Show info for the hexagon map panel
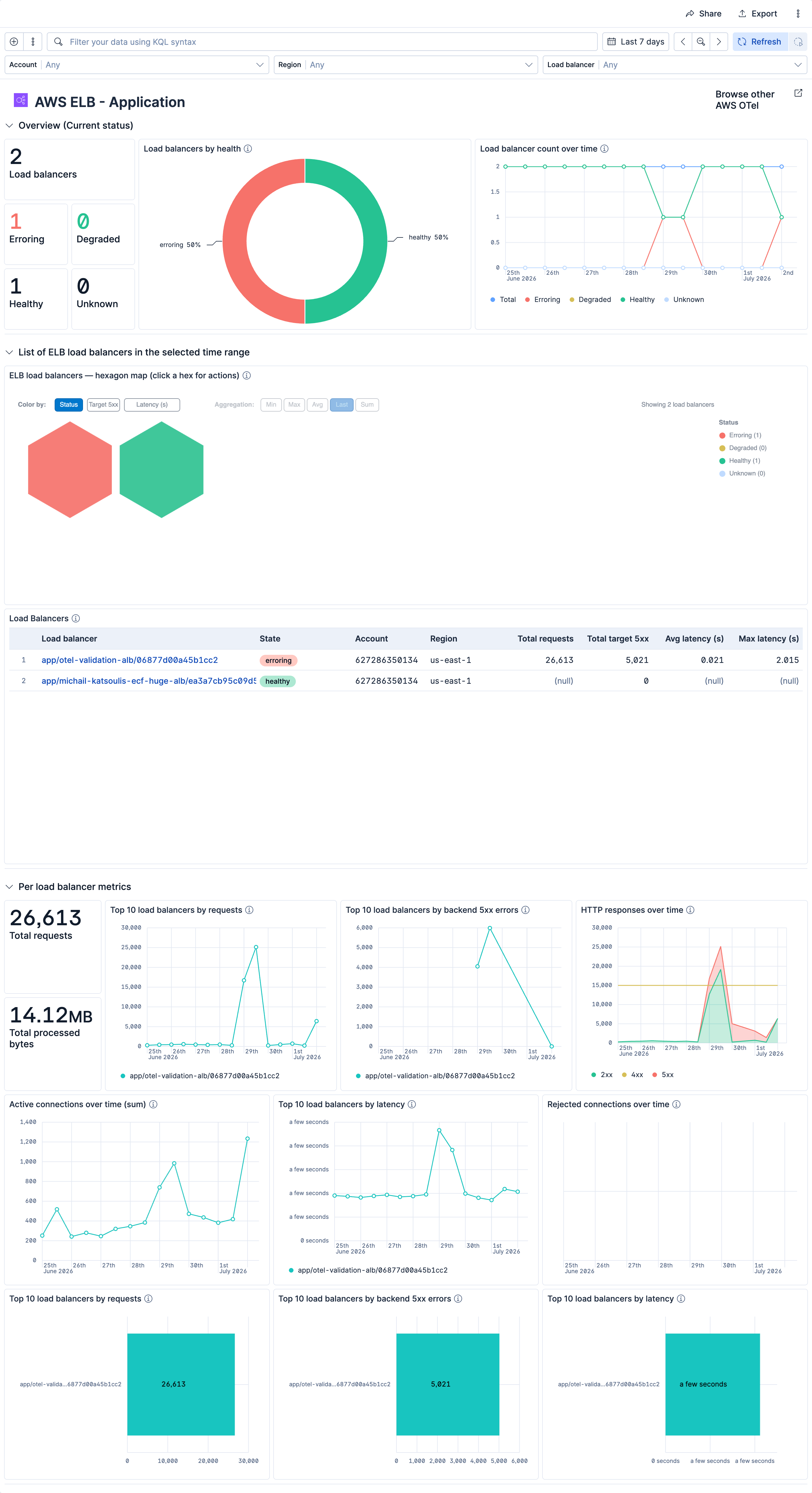This screenshot has width=812, height=1493. (247, 376)
